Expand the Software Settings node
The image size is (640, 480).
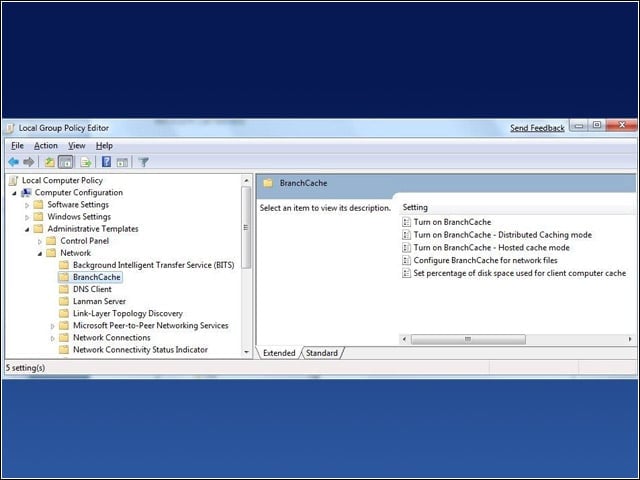pos(27,205)
